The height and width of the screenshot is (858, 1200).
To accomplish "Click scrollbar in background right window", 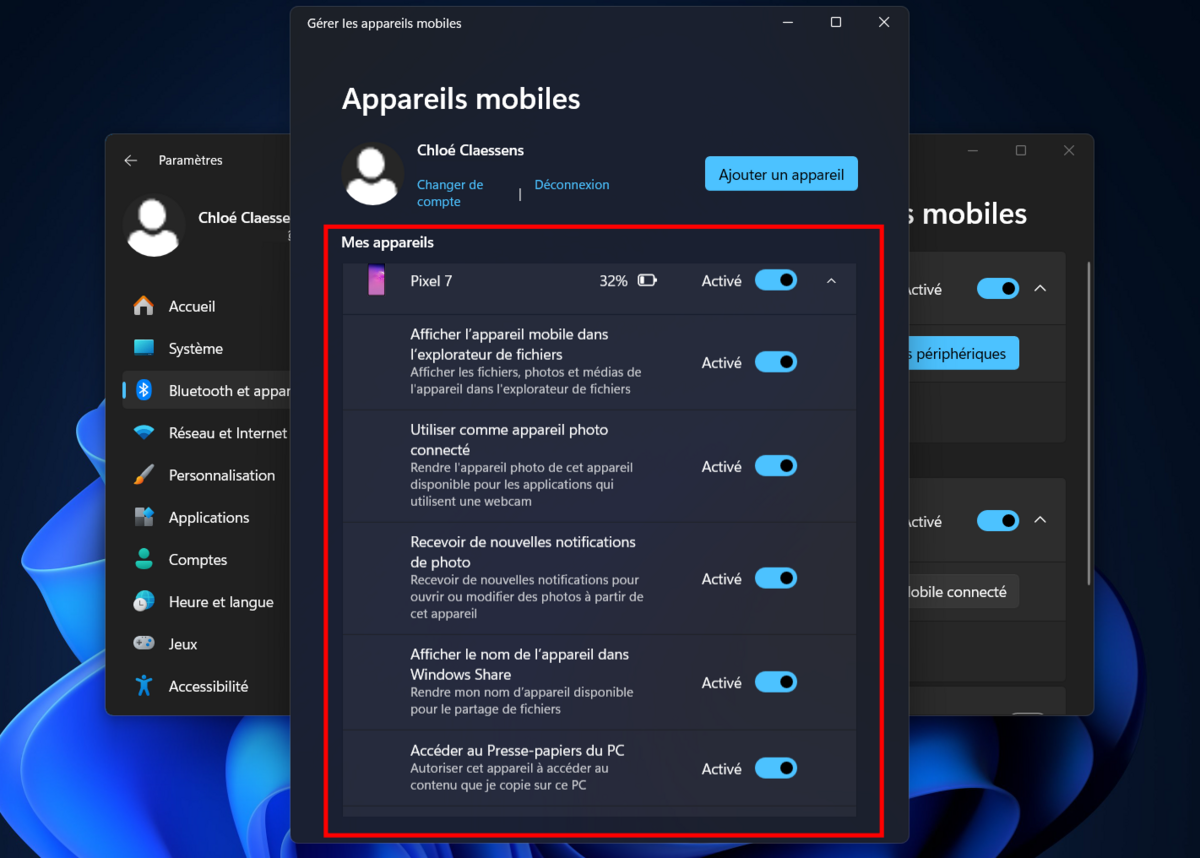I will tap(1088, 424).
